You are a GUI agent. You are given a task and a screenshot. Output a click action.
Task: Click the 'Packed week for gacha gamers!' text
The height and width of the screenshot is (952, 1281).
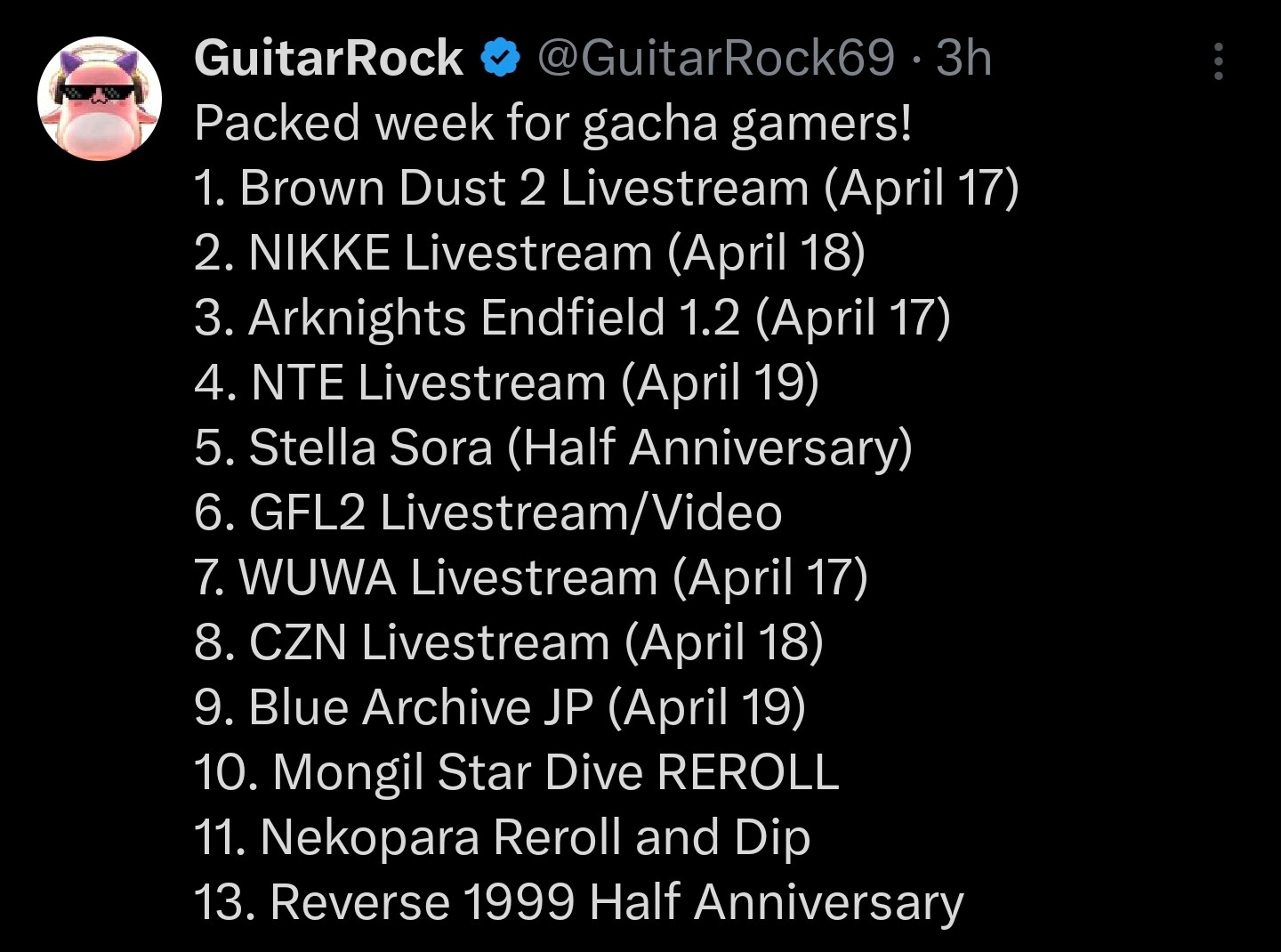pos(552,123)
